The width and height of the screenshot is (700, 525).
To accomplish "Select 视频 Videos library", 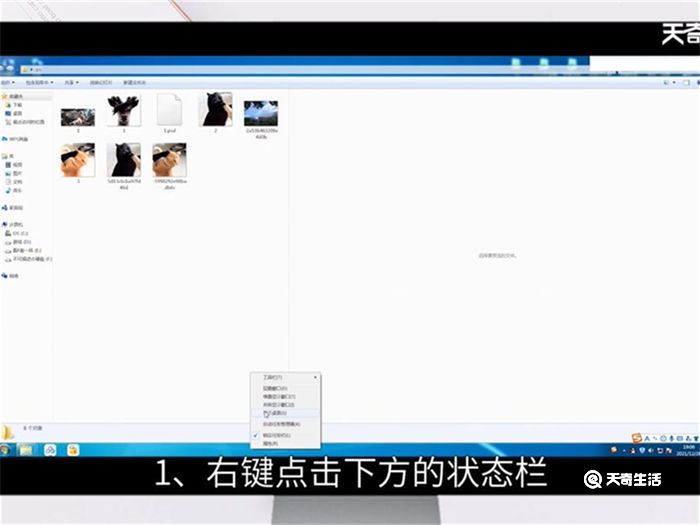I will (x=14, y=165).
